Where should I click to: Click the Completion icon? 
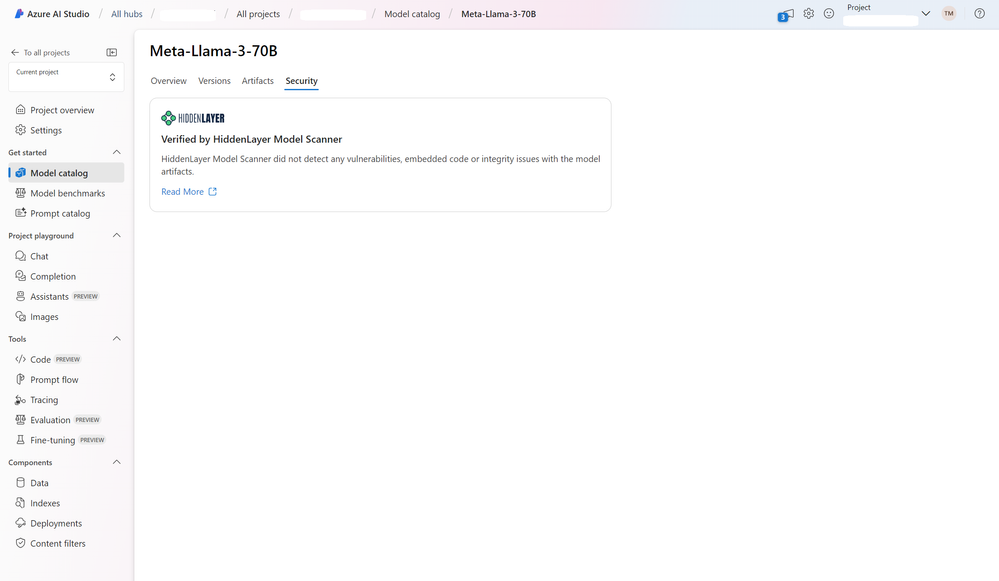point(20,276)
